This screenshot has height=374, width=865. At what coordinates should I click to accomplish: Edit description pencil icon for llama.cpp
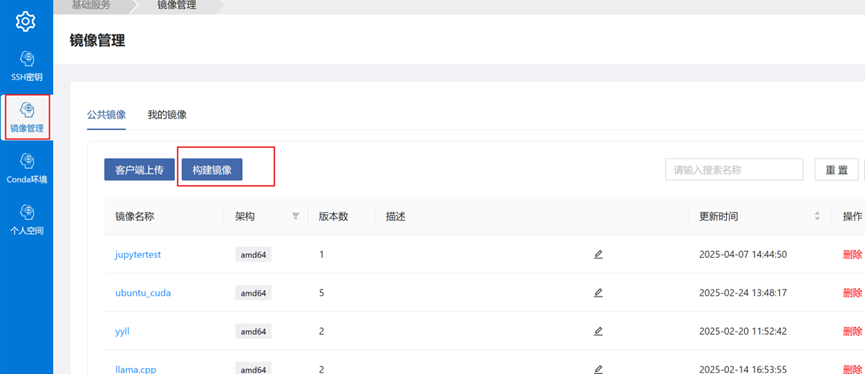point(598,369)
